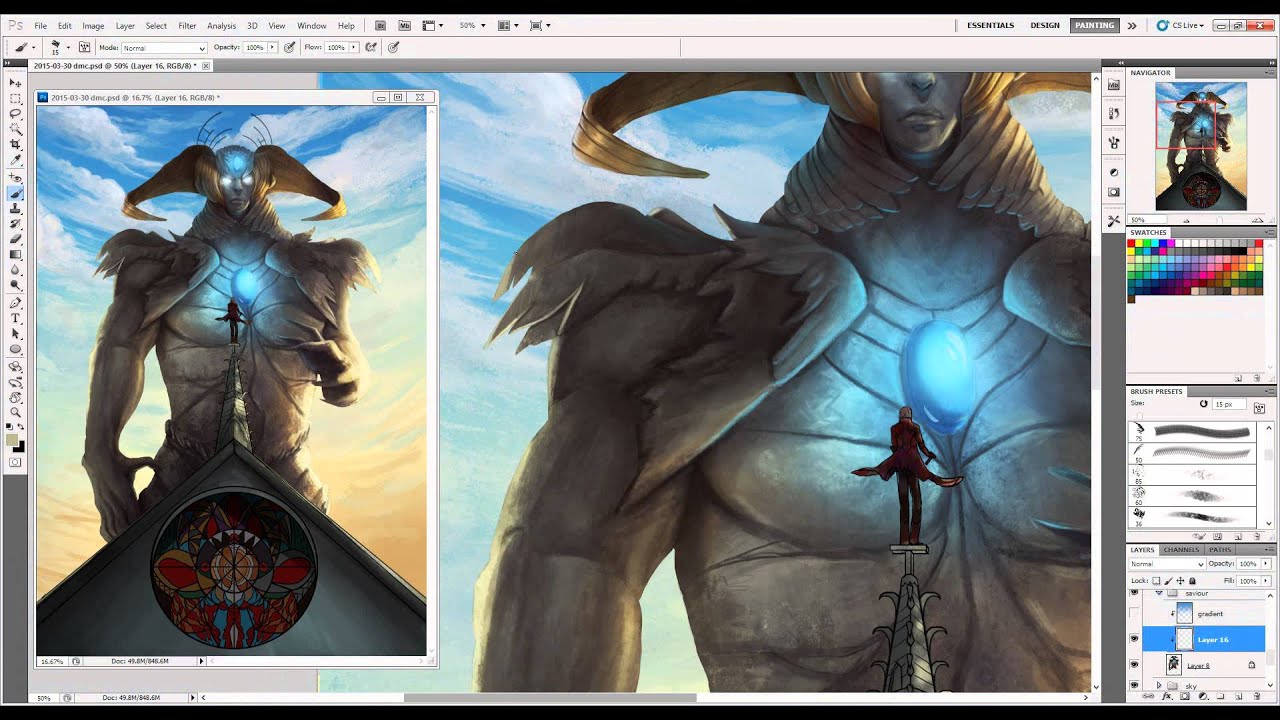Image resolution: width=1280 pixels, height=720 pixels.
Task: Select the Pen tool
Action: pos(15,303)
